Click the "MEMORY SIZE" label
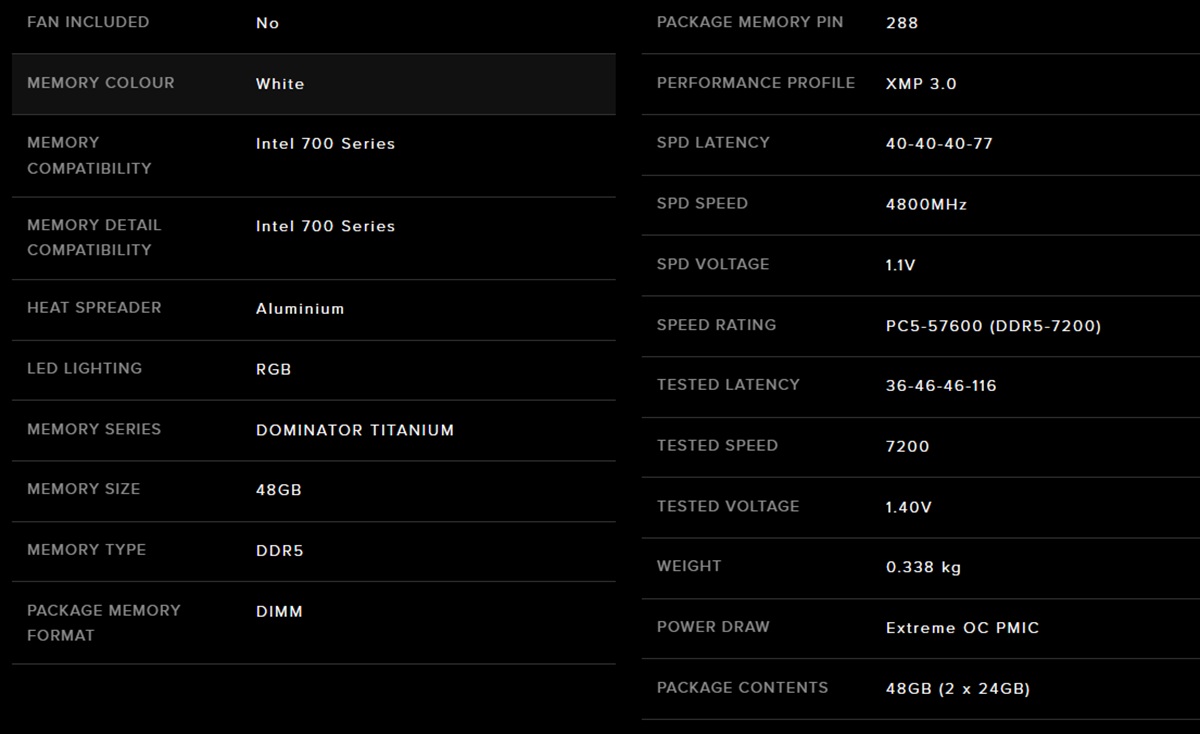 [84, 489]
